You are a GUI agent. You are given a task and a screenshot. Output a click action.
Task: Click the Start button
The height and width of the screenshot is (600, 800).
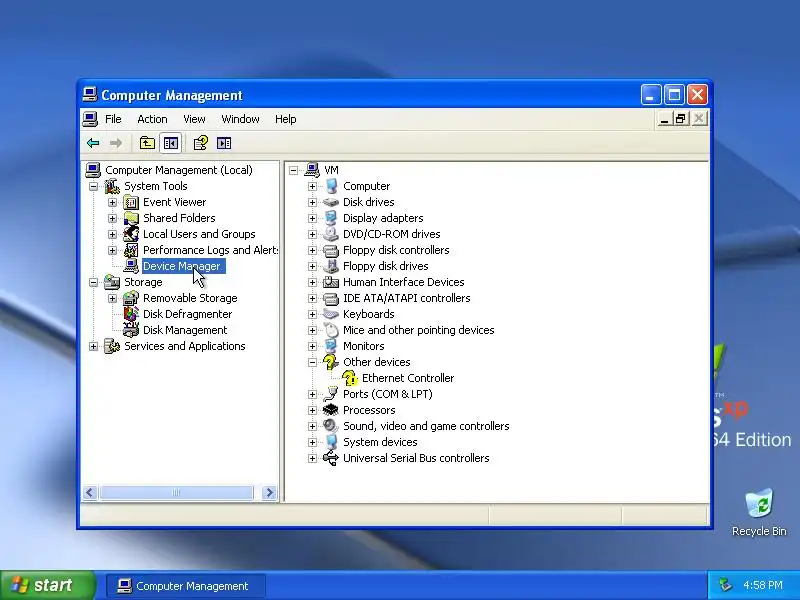click(48, 585)
